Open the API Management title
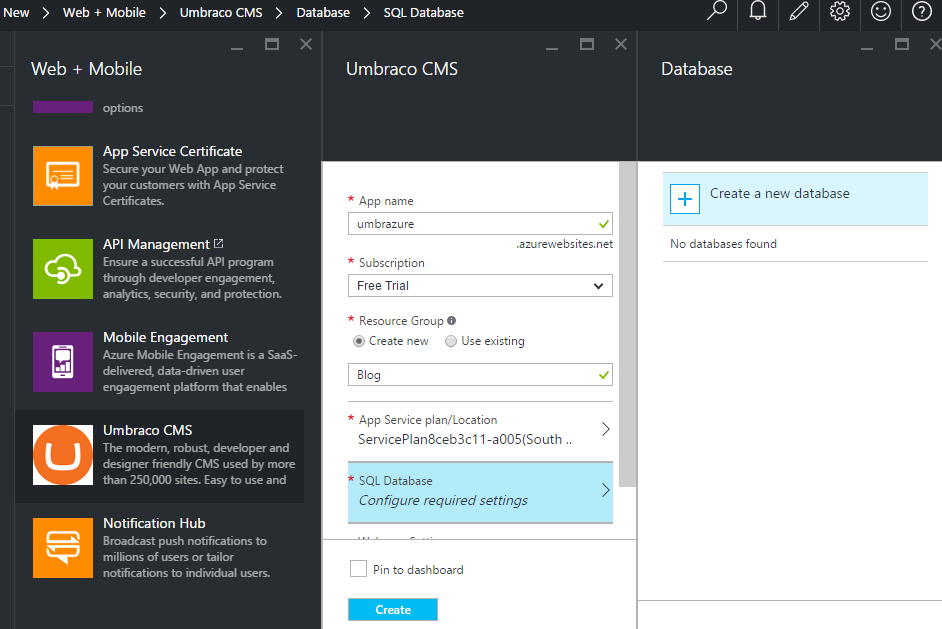This screenshot has width=942, height=629. point(156,245)
